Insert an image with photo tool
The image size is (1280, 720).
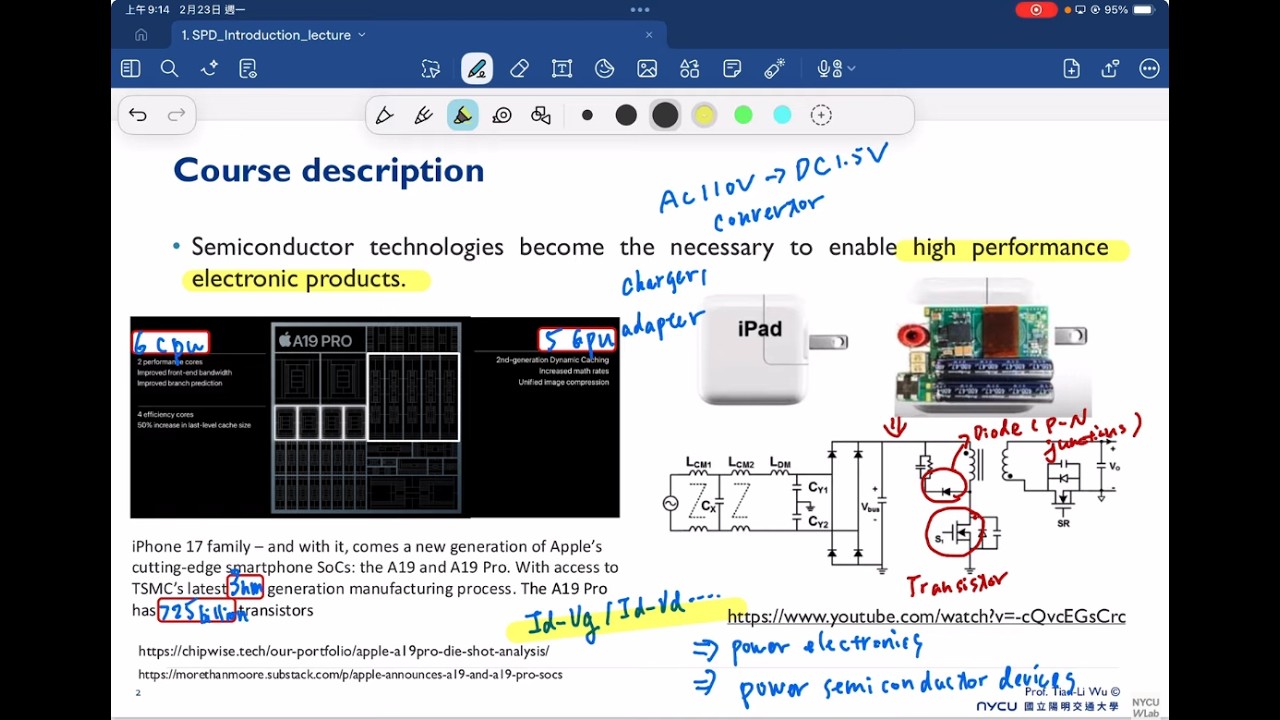(x=647, y=69)
